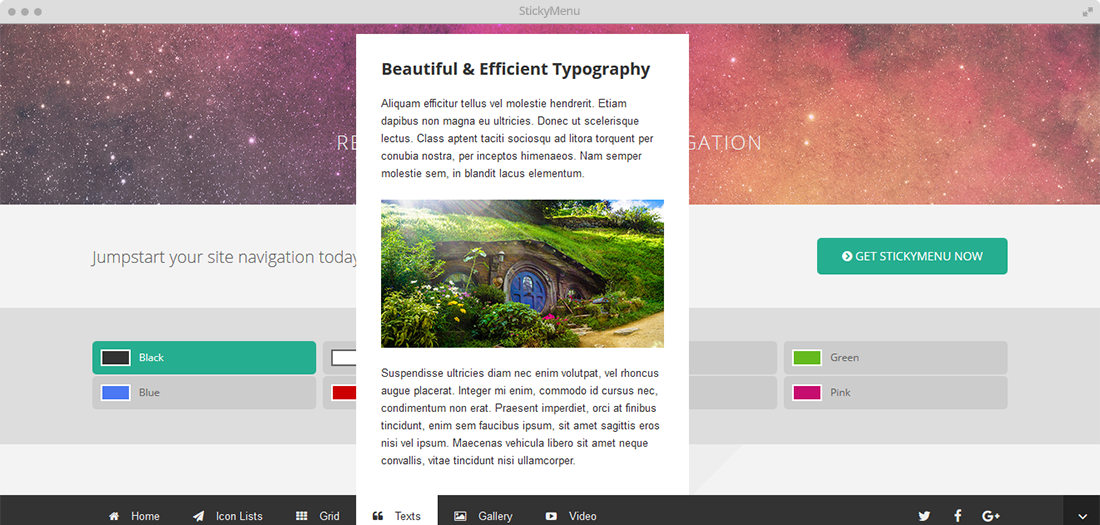Select the Blue color theme option
The width and height of the screenshot is (1100, 525).
pyautogui.click(x=204, y=392)
